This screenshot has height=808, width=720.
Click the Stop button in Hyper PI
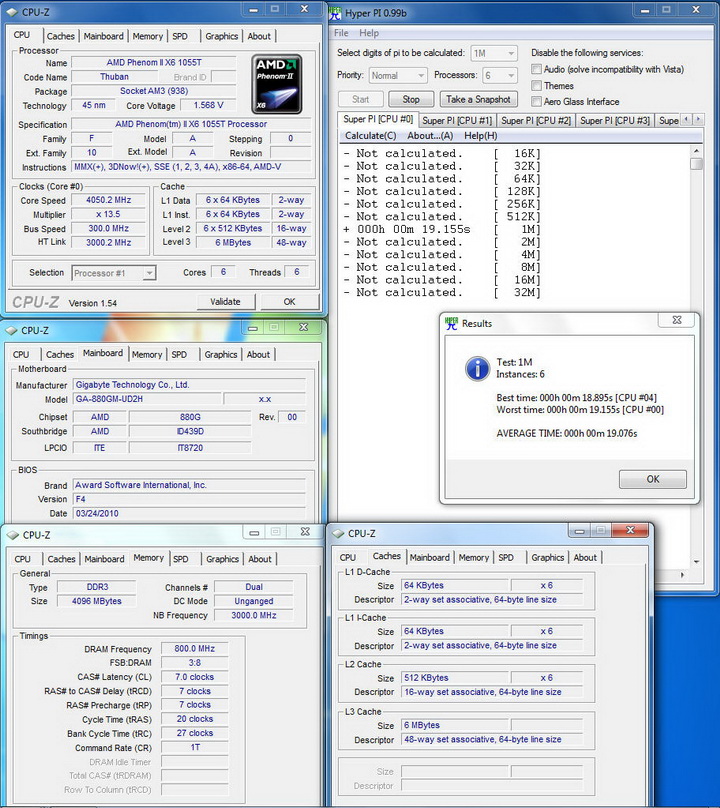point(411,99)
